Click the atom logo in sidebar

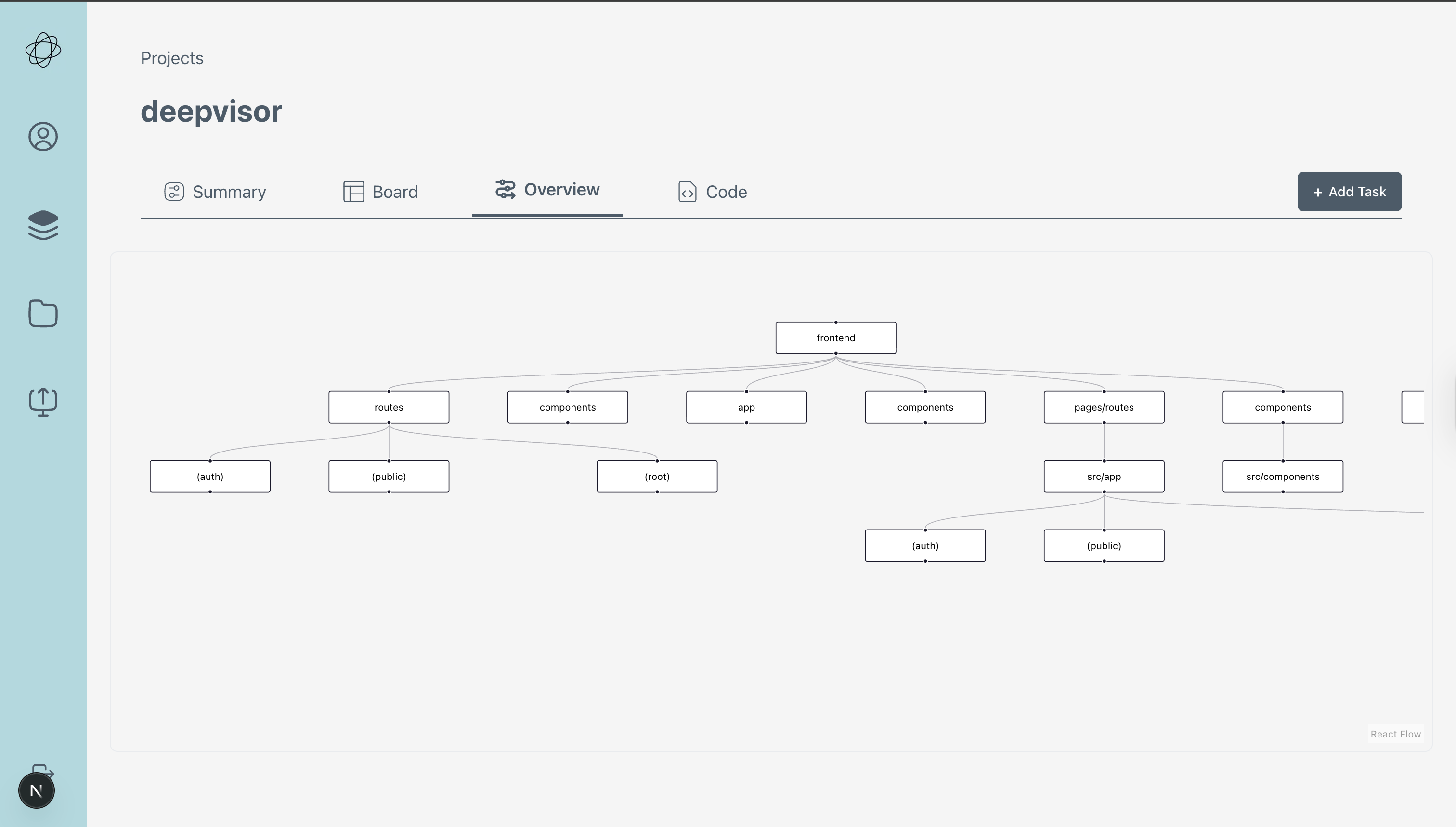coord(43,50)
